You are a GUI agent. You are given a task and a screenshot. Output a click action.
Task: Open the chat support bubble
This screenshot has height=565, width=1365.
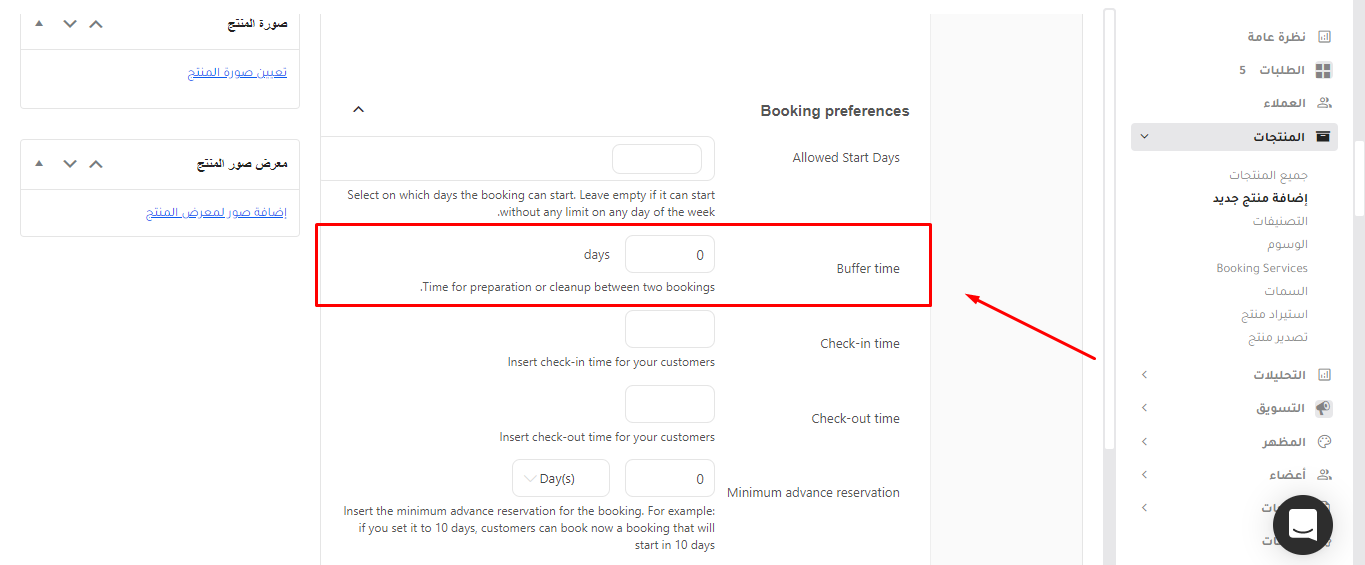tap(1303, 525)
